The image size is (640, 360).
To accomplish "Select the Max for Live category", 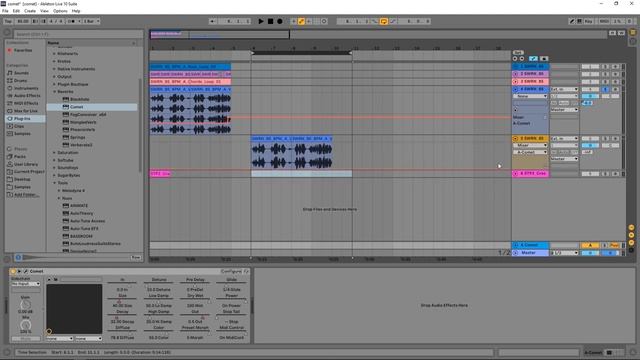I will pyautogui.click(x=26, y=111).
